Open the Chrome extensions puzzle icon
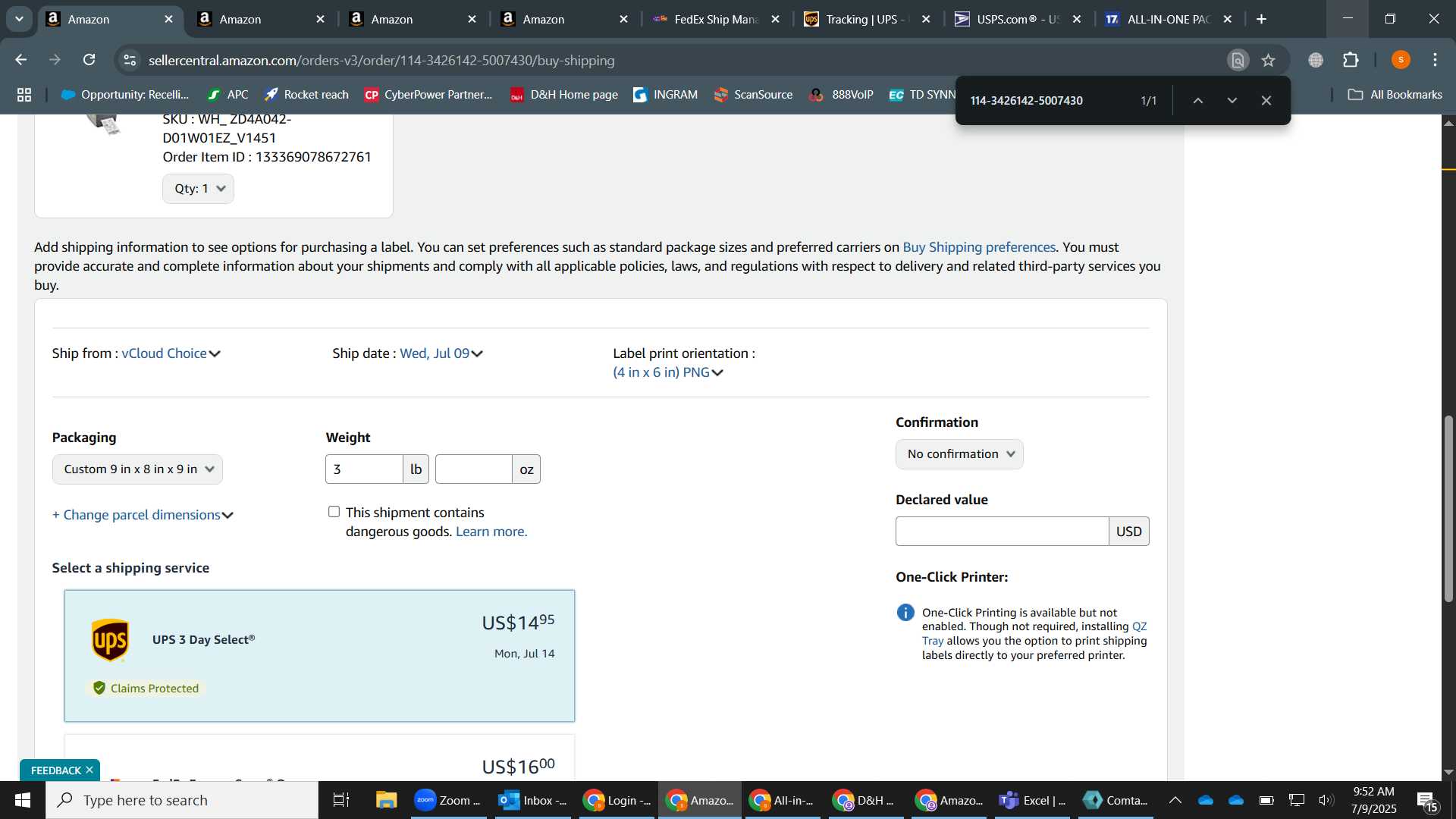 coord(1351,60)
